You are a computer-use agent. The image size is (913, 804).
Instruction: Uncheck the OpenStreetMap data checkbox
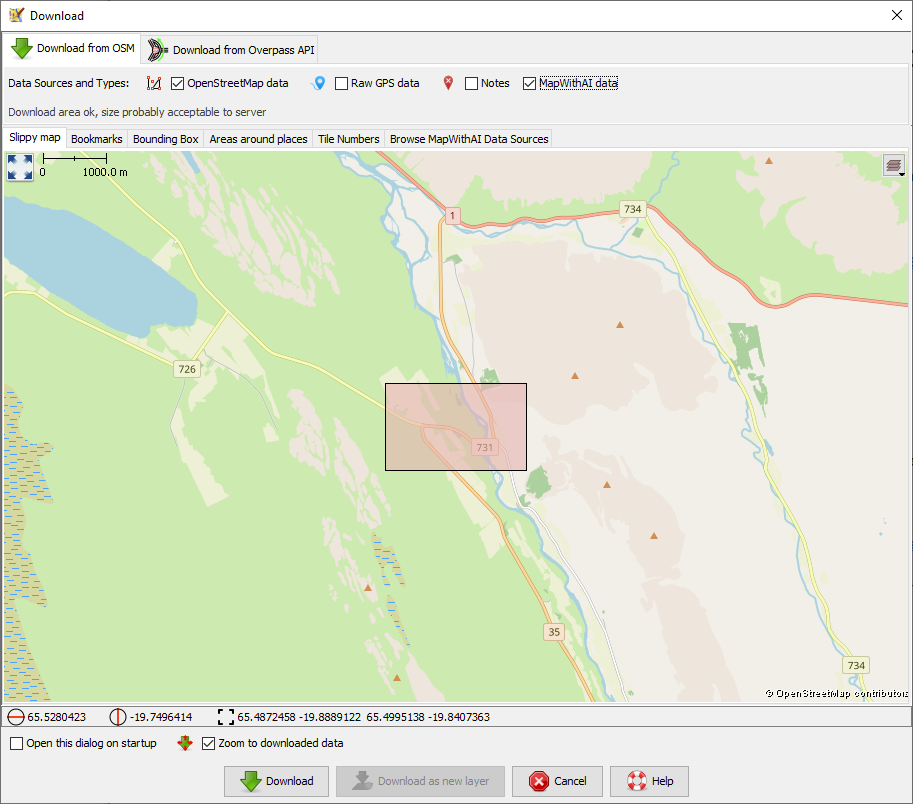178,84
